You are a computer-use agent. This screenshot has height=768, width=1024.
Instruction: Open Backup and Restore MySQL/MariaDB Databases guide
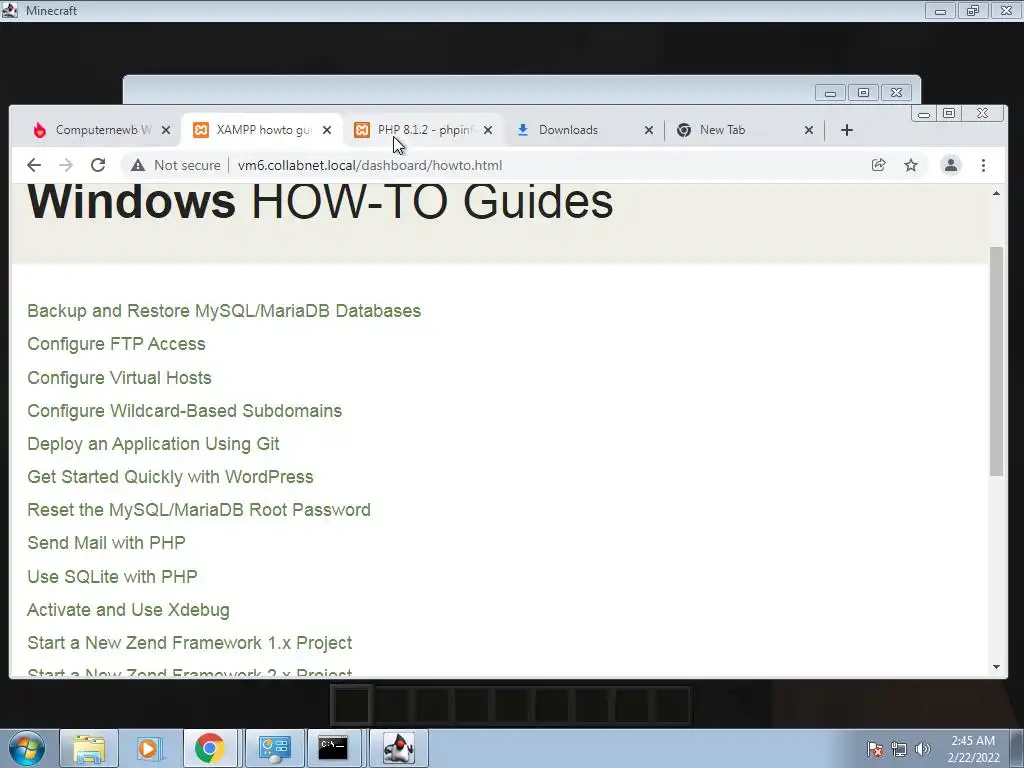[x=224, y=311]
